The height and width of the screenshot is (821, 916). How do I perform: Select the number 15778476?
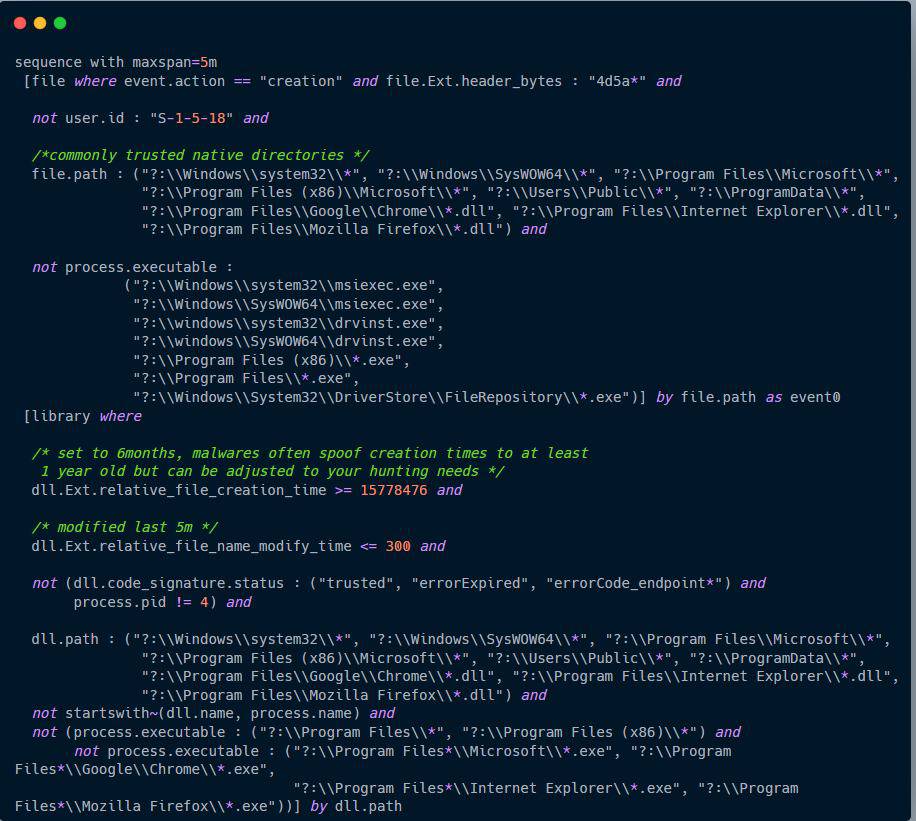pyautogui.click(x=393, y=490)
